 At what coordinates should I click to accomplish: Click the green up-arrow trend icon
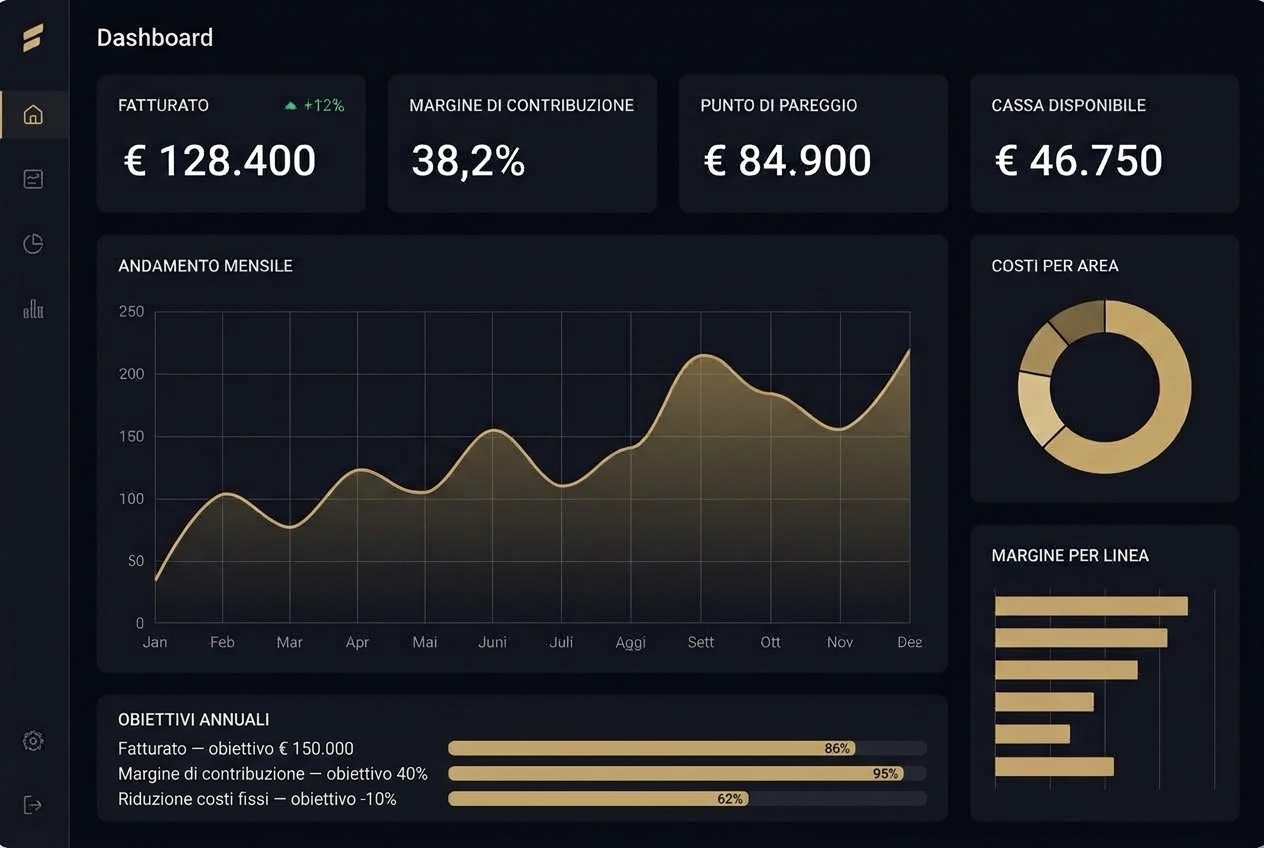291,105
